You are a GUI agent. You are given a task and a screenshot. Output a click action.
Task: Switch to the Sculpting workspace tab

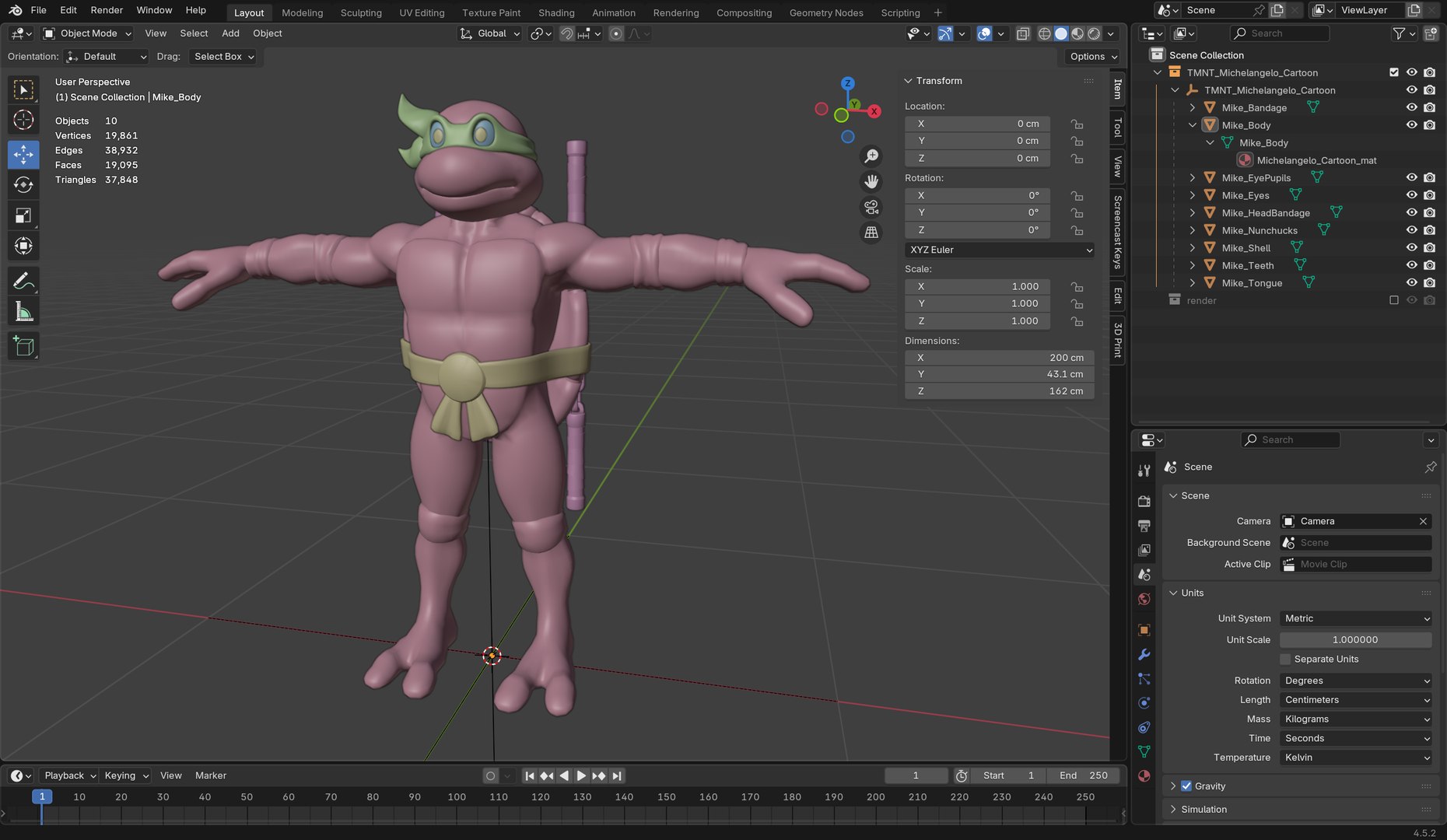[361, 12]
